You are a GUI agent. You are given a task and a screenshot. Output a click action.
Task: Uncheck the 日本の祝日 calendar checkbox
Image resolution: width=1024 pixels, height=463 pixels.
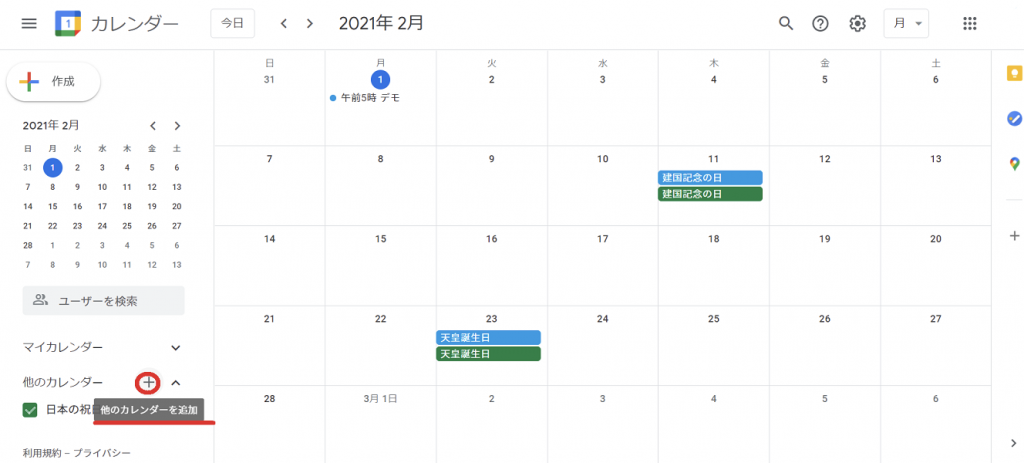coord(30,409)
